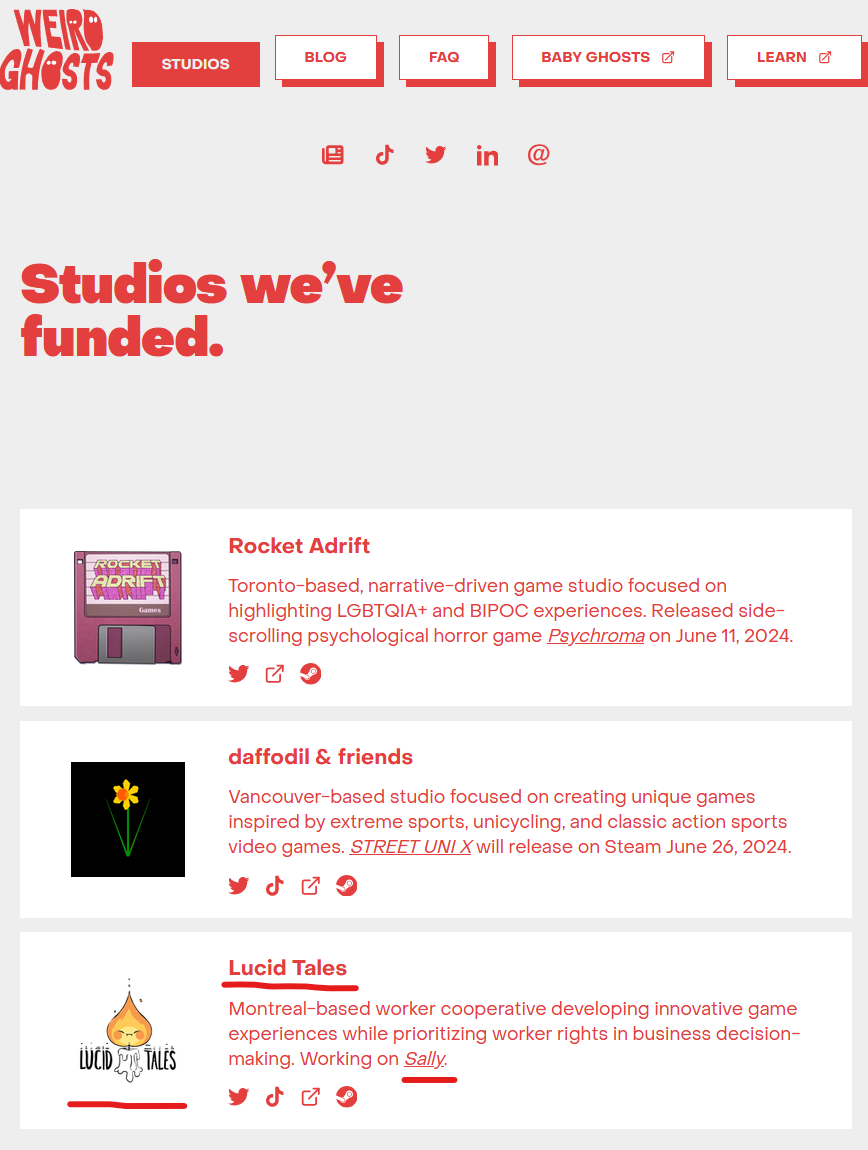Click the @ email icon in header
Viewport: 868px width, 1150px height.
click(539, 155)
